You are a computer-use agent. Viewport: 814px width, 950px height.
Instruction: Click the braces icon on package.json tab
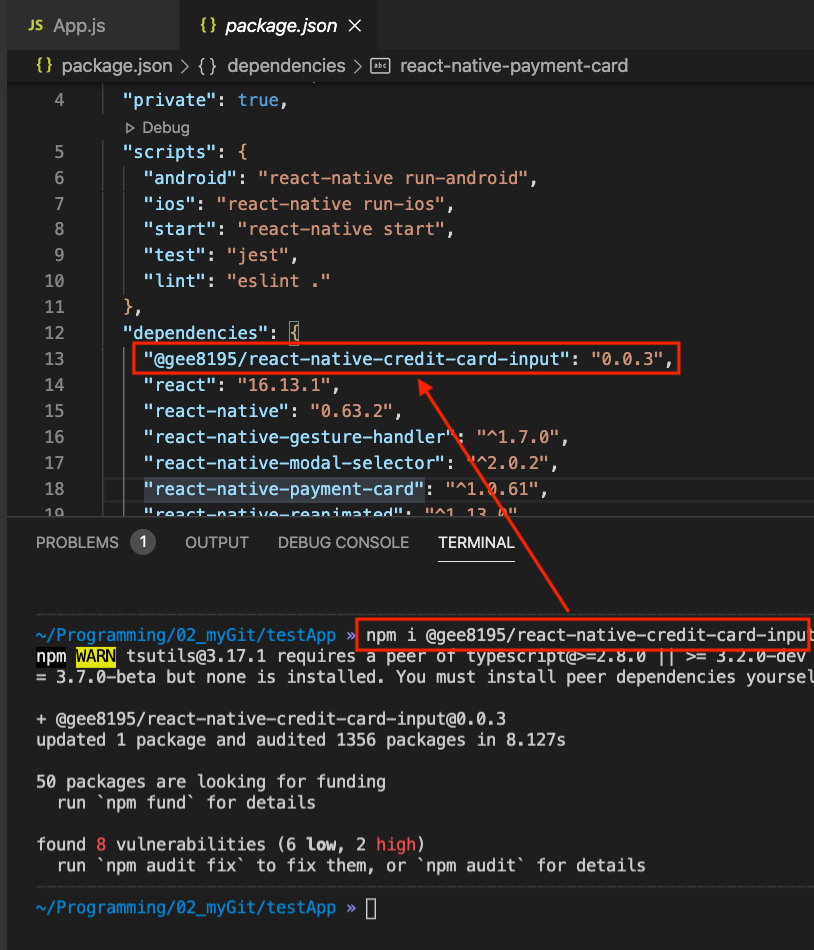[x=208, y=25]
